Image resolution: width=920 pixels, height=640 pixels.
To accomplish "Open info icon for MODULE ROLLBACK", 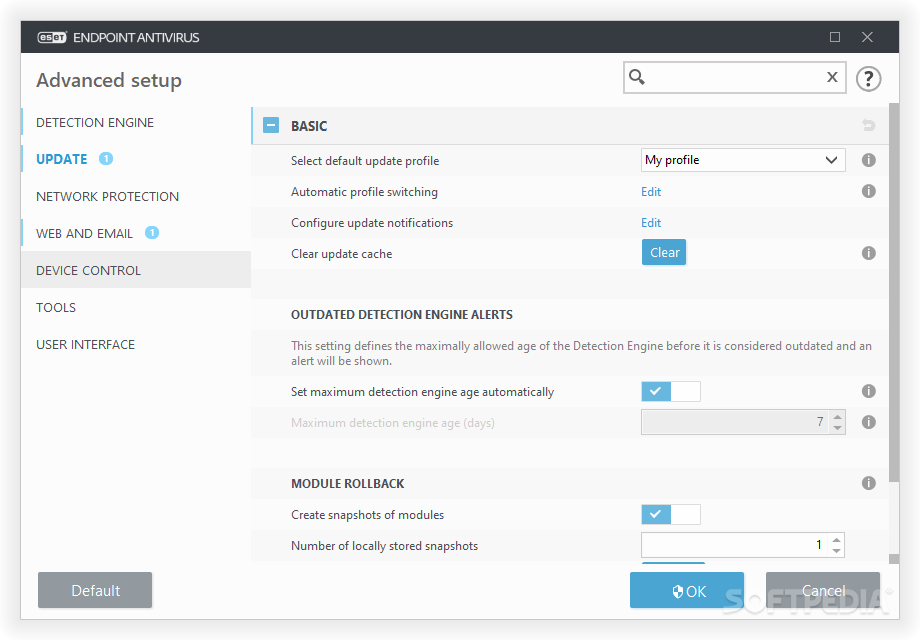I will (x=868, y=483).
